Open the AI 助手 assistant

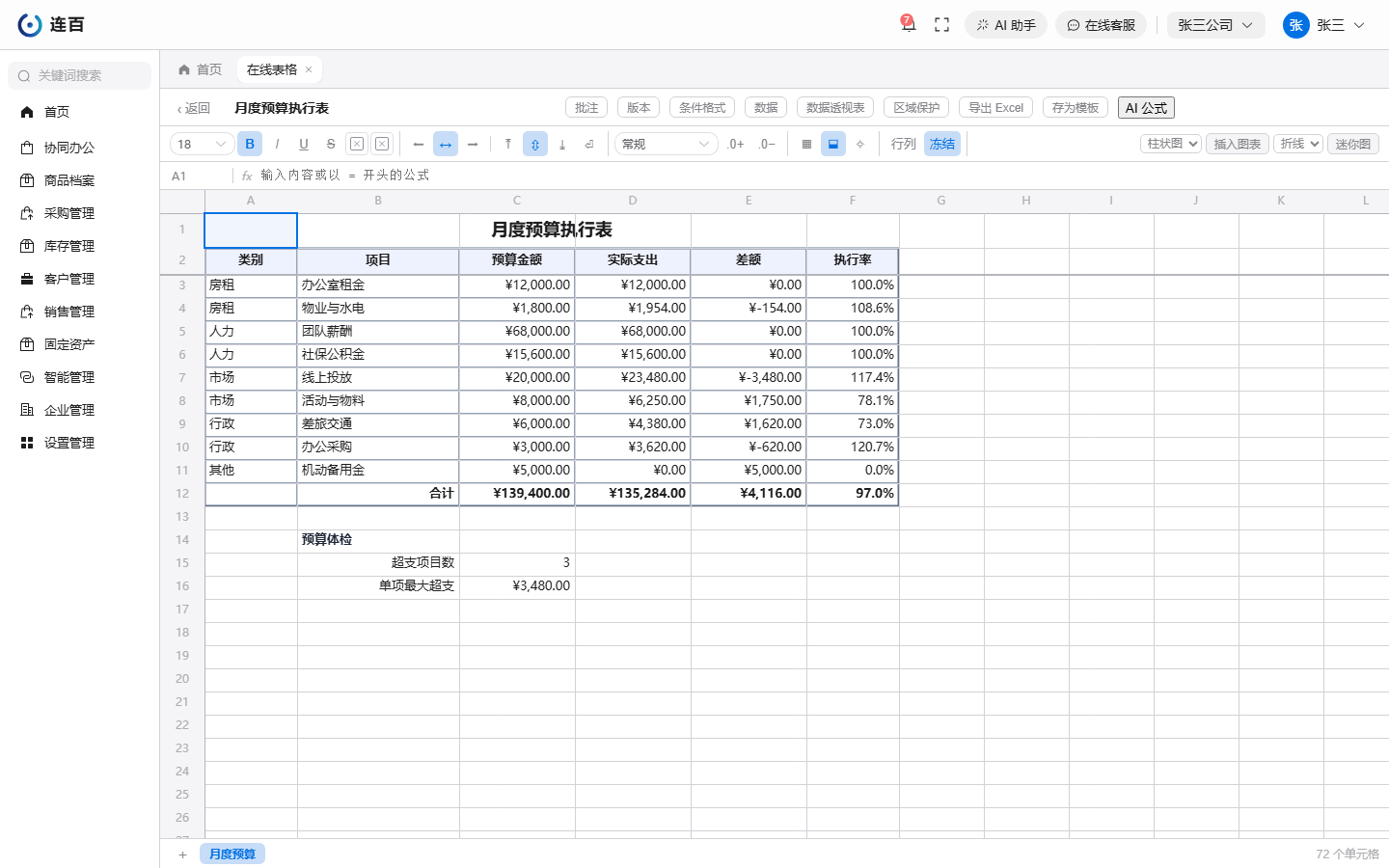tap(1006, 25)
